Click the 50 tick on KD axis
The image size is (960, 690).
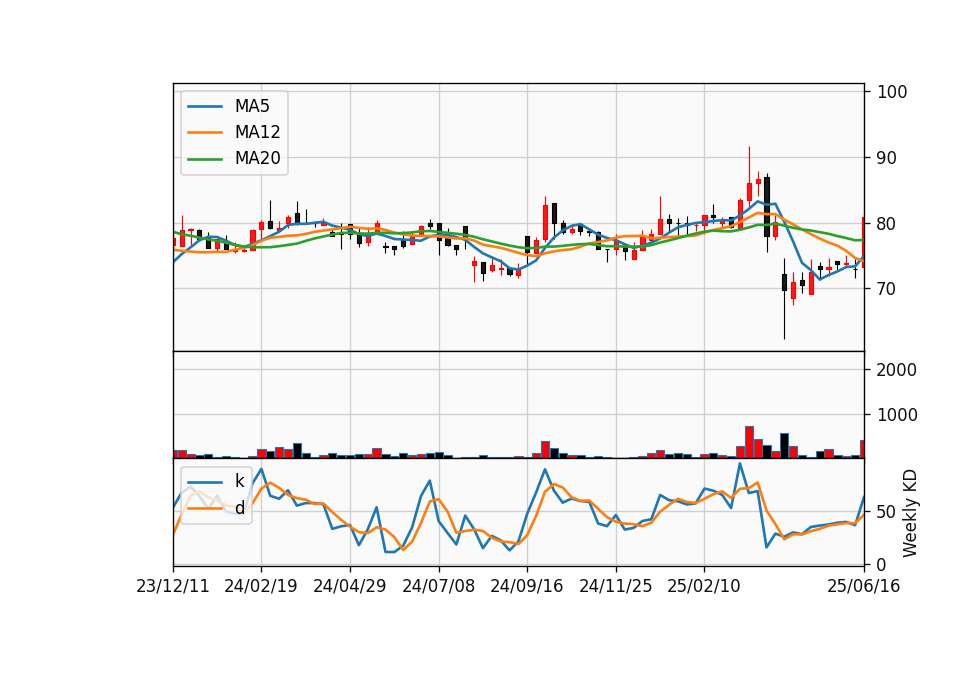pyautogui.click(x=887, y=512)
